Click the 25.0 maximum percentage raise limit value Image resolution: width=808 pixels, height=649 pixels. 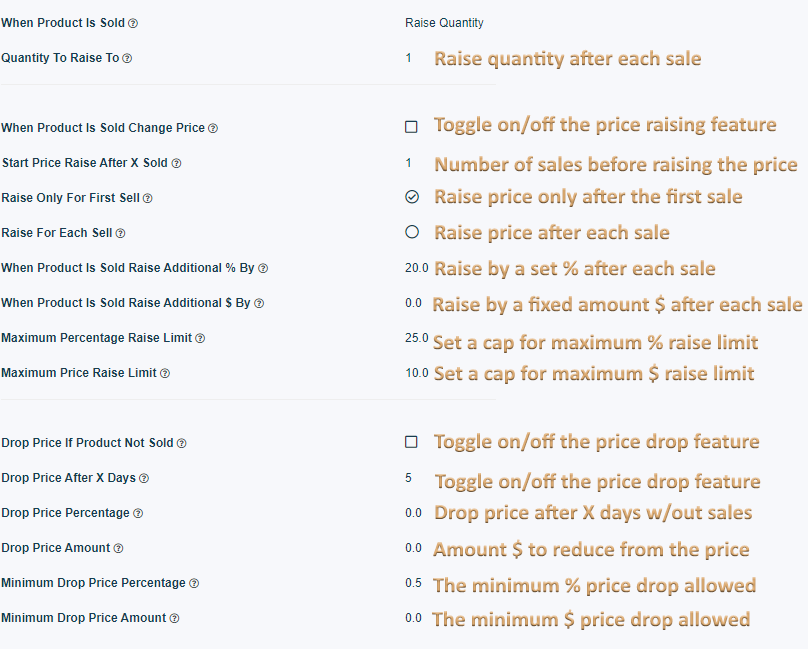(x=416, y=338)
